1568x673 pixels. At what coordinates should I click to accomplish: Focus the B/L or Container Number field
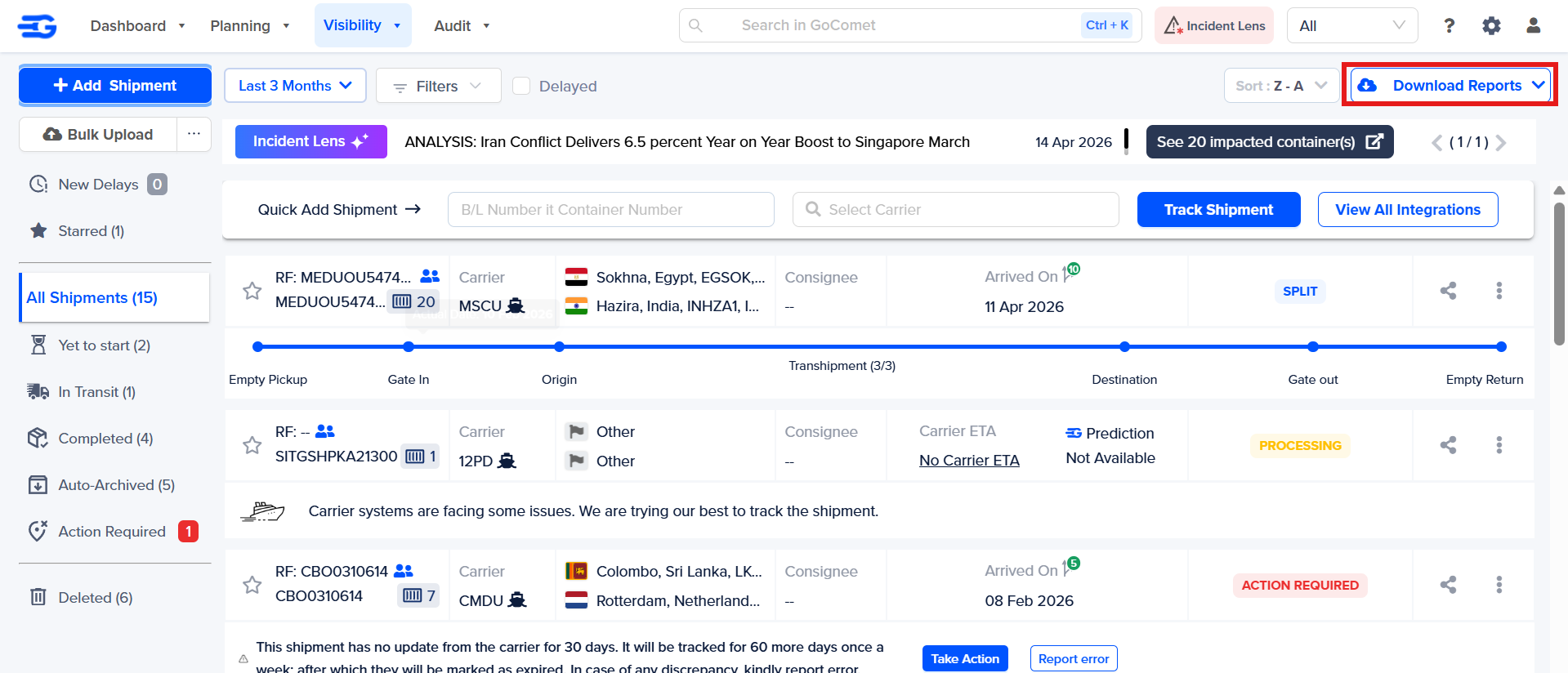[610, 210]
